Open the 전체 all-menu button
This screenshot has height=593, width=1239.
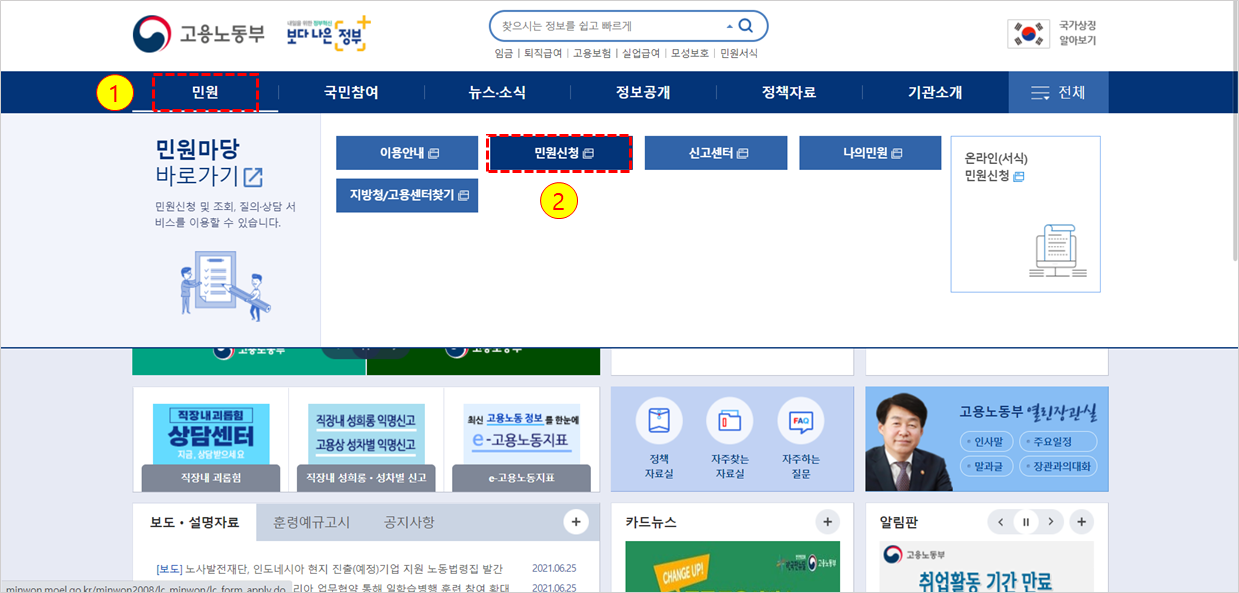[x=1058, y=92]
